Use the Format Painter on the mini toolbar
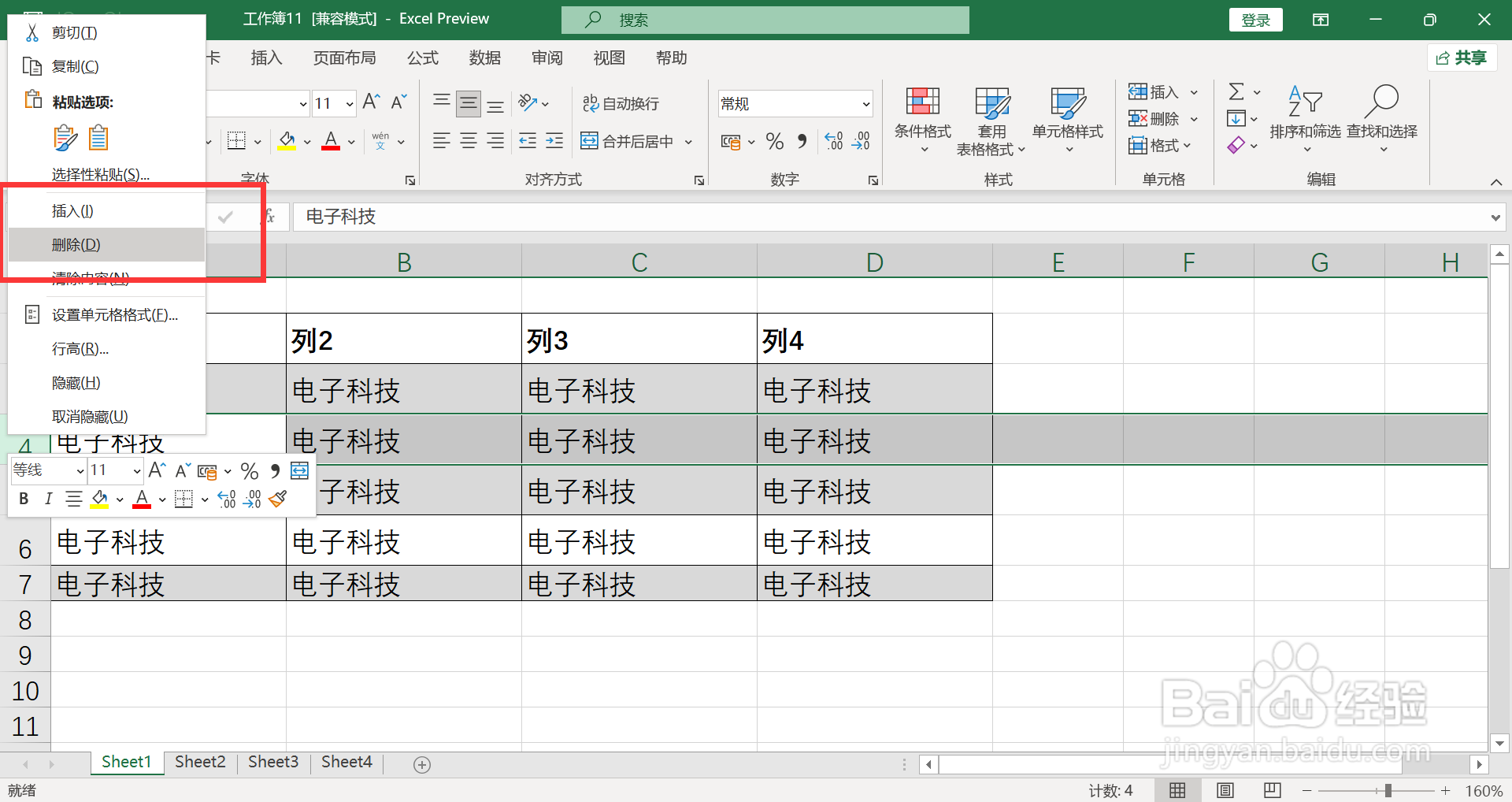Viewport: 1512px width, 802px height. [x=277, y=499]
